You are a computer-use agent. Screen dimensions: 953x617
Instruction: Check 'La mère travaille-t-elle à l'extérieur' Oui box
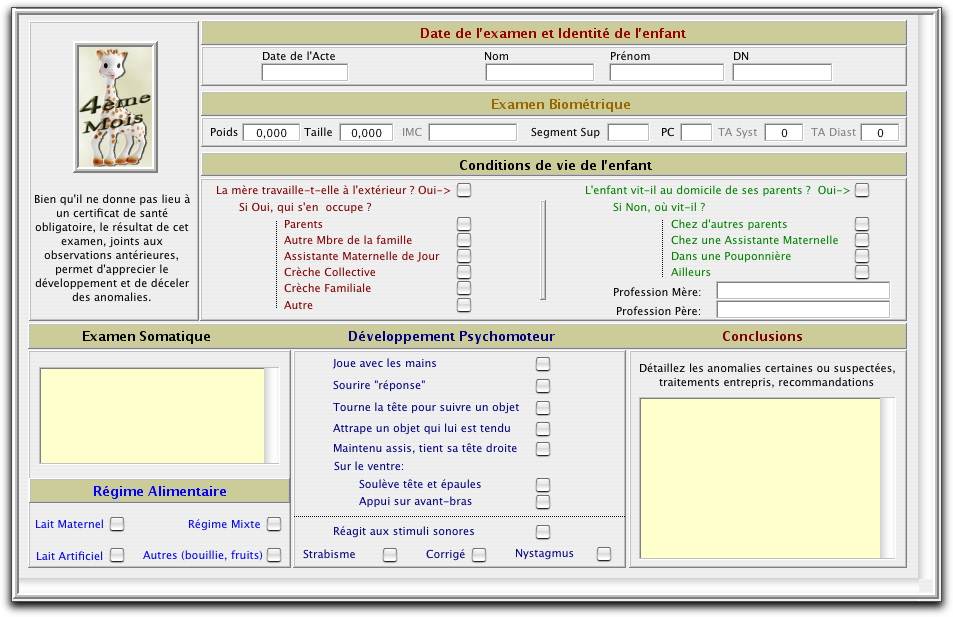coord(464,190)
